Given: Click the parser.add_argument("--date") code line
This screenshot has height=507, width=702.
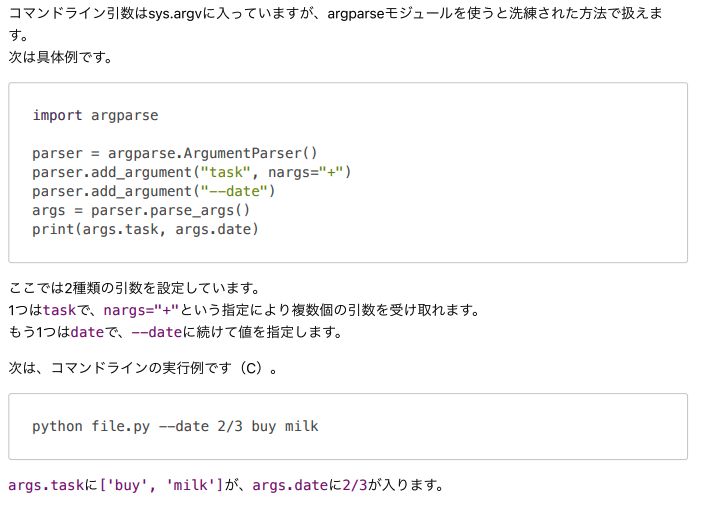Looking at the screenshot, I should (x=153, y=191).
